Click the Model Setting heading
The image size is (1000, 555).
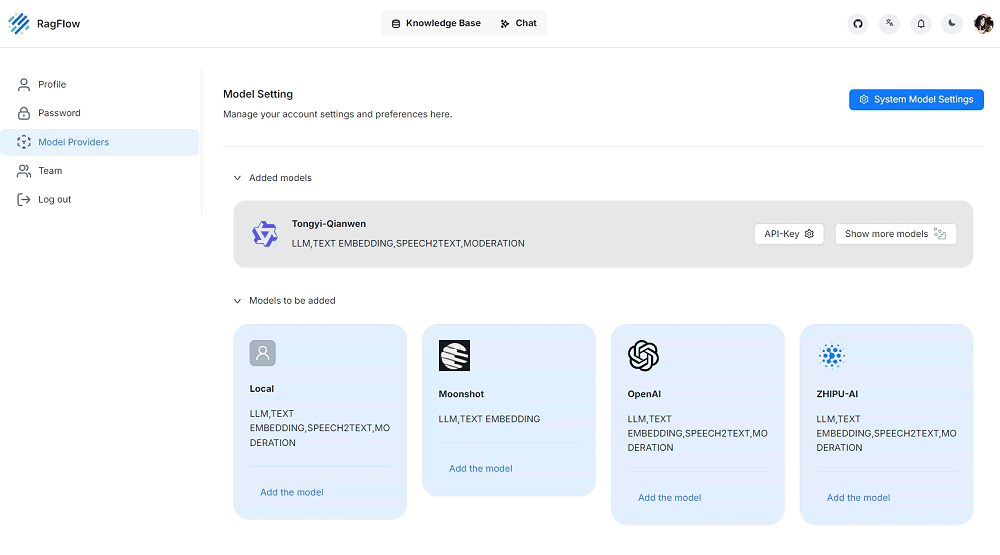[x=258, y=94]
